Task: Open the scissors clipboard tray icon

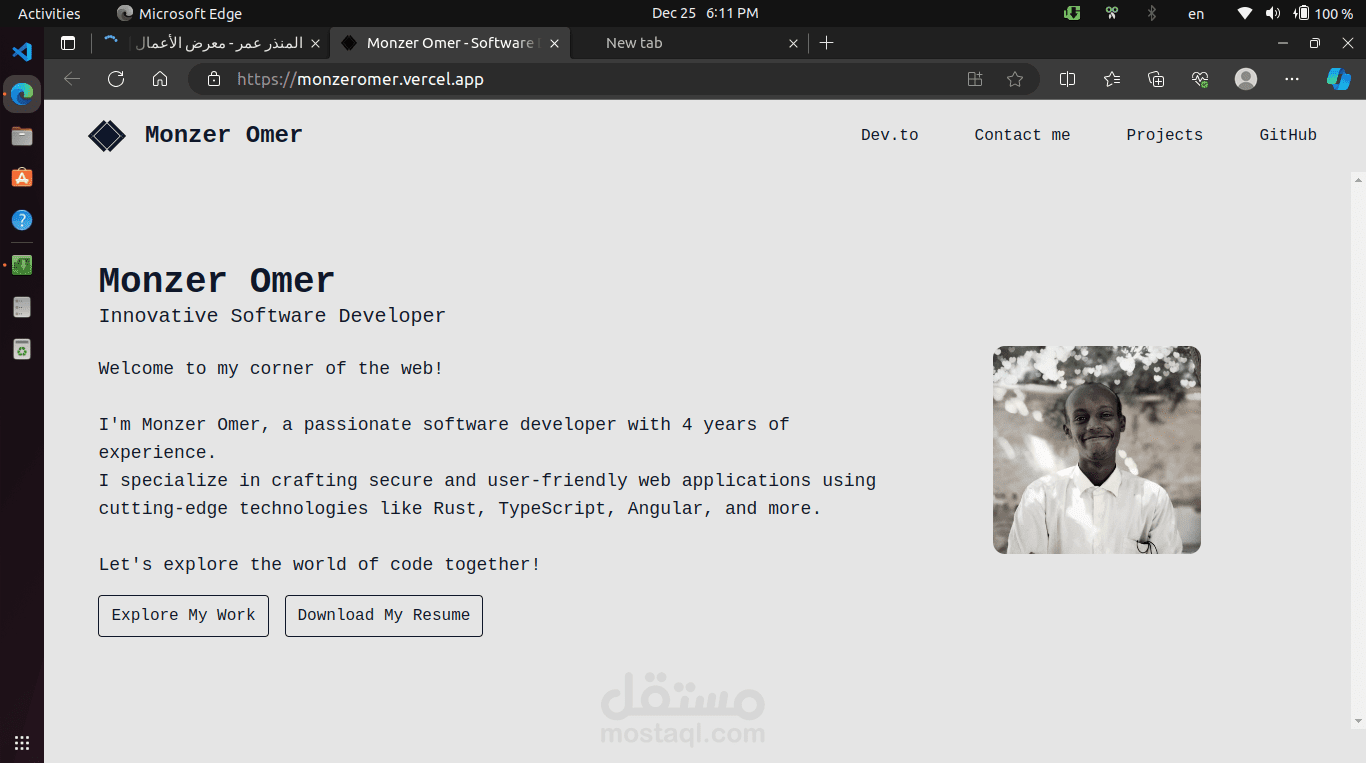Action: pyautogui.click(x=1111, y=13)
